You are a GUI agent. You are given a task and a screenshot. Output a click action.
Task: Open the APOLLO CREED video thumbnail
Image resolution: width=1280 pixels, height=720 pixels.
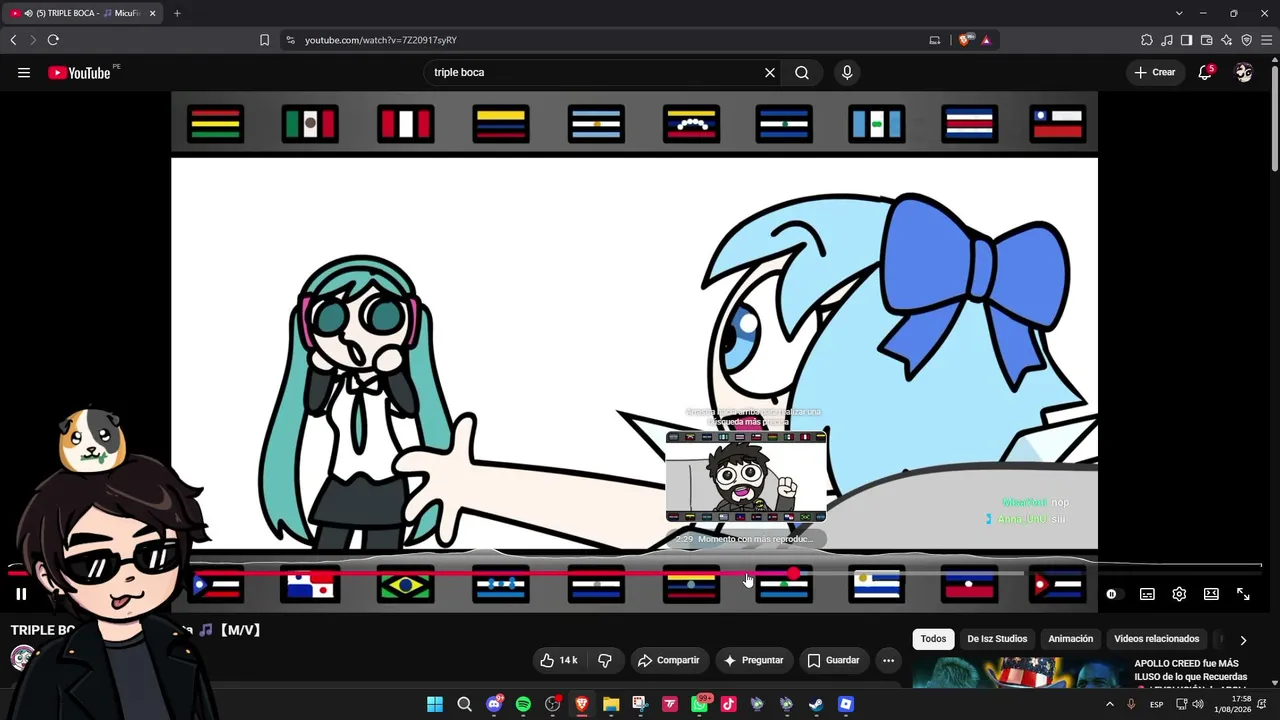click(1019, 673)
